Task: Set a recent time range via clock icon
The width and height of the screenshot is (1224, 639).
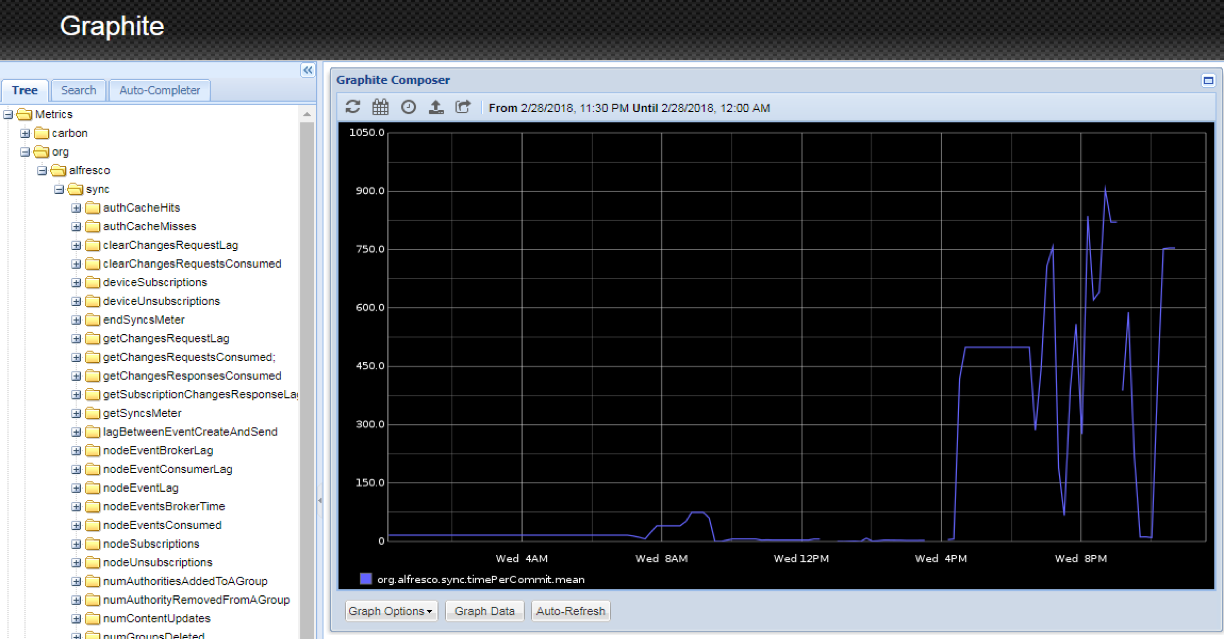Action: click(x=408, y=107)
